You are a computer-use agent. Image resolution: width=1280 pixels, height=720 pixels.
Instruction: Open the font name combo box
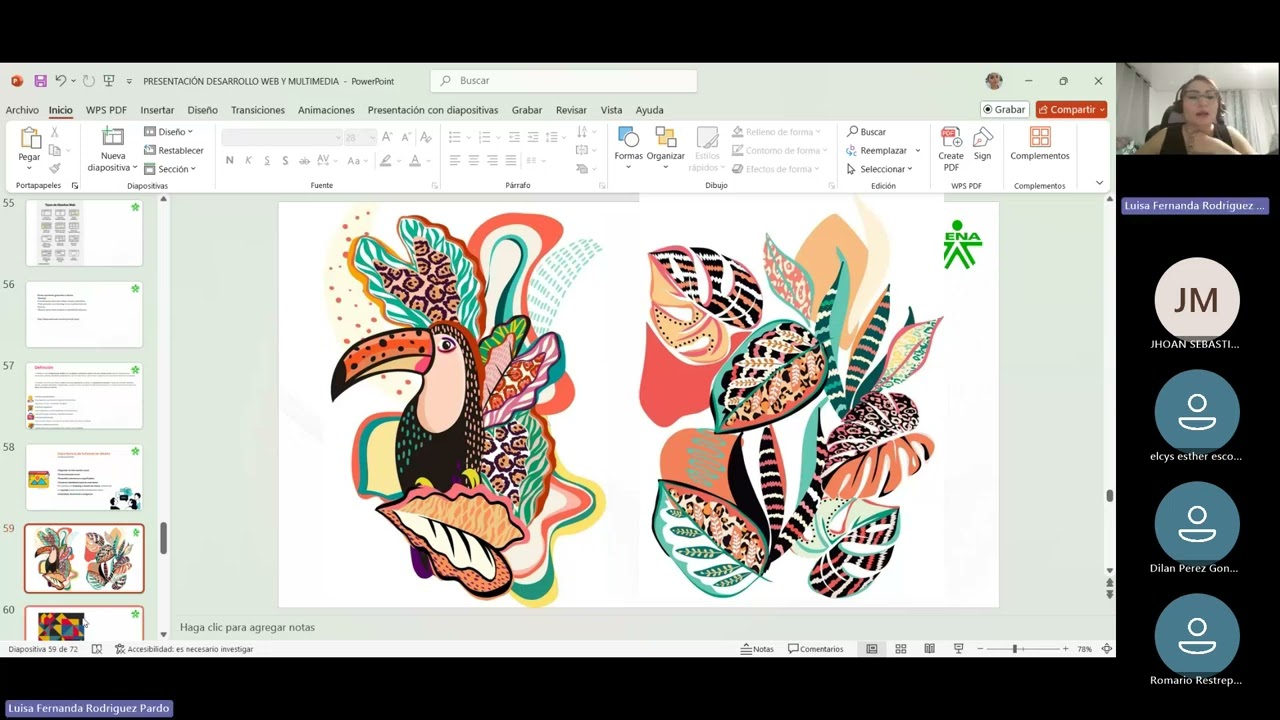pos(280,137)
